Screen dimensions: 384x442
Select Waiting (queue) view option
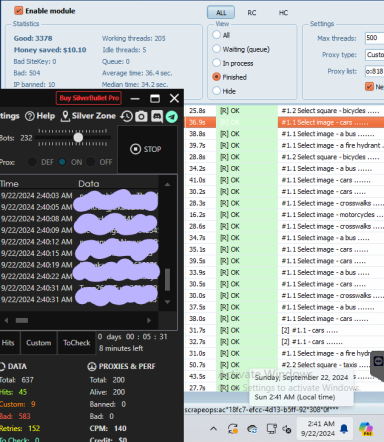(217, 49)
